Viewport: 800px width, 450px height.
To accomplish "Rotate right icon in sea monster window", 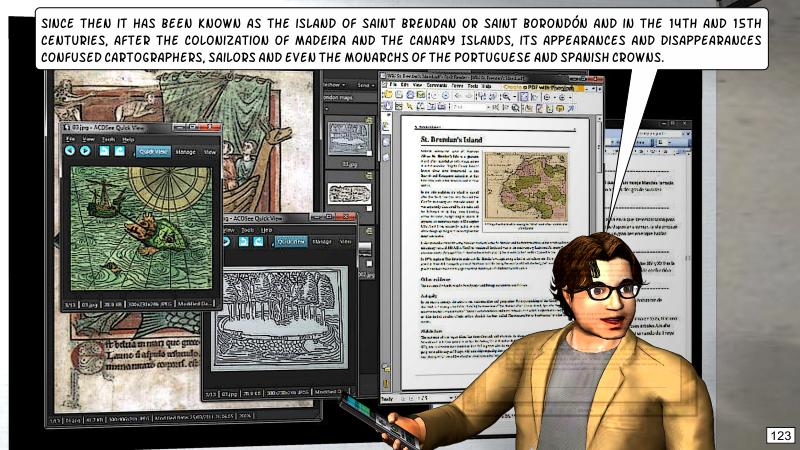I will pos(119,151).
